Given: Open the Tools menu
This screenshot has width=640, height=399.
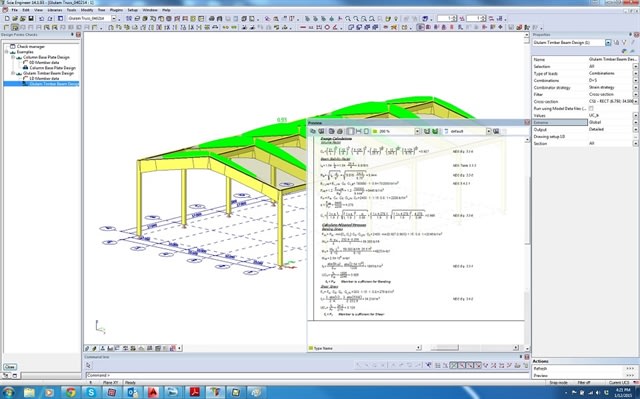Looking at the screenshot, I should point(71,10).
